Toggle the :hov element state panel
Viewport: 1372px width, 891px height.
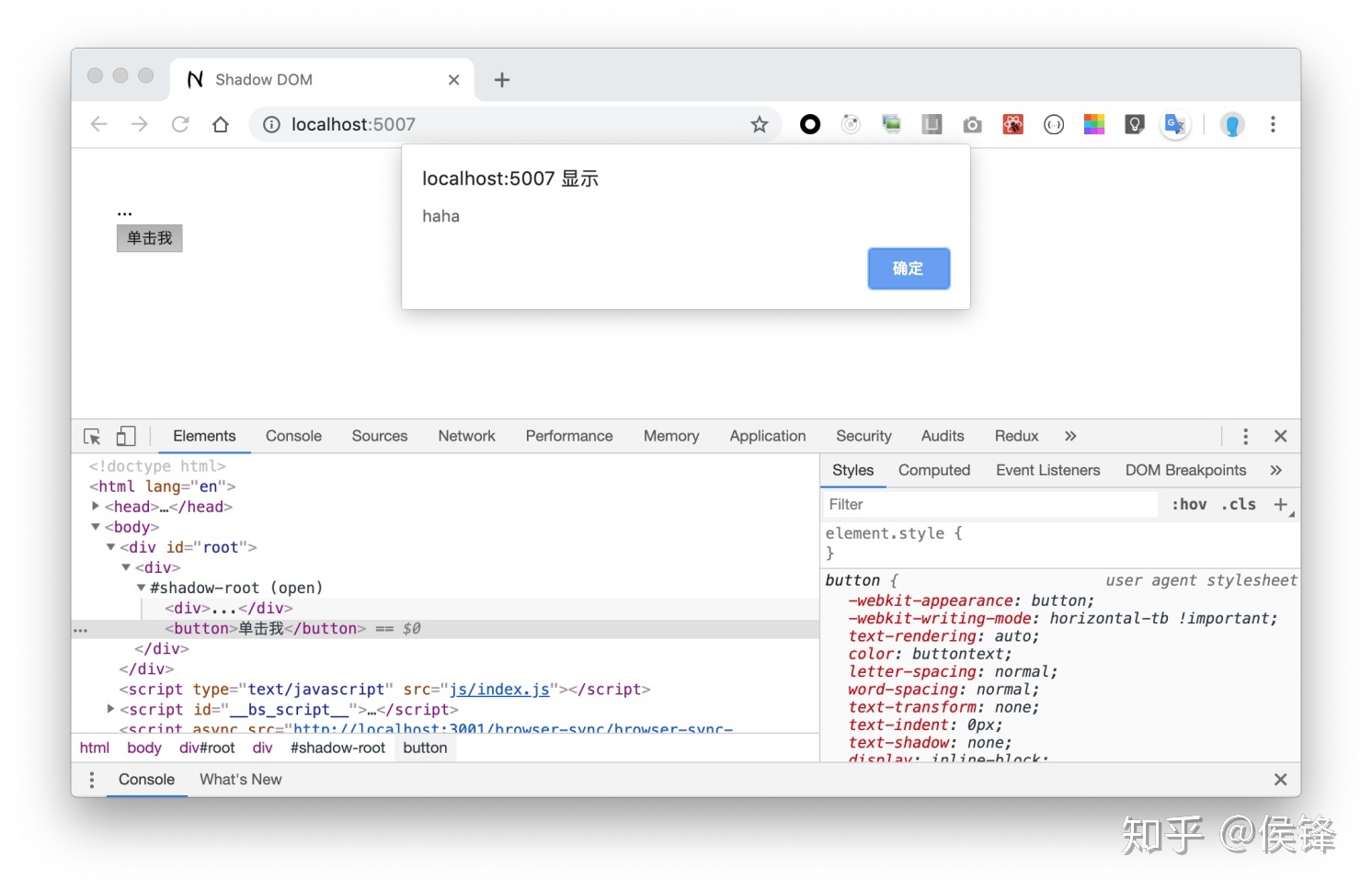click(x=1189, y=504)
